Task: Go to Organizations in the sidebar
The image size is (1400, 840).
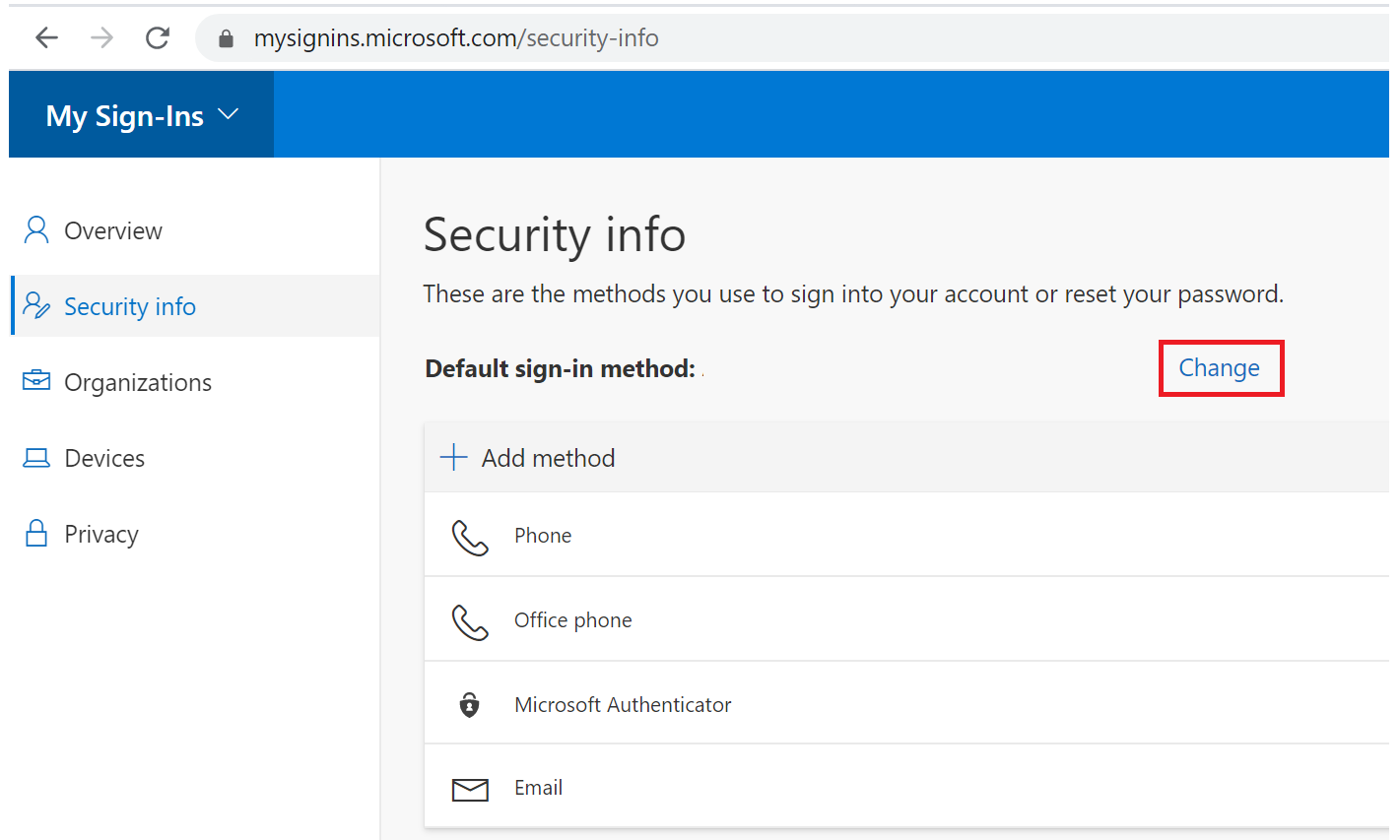Action: click(137, 382)
